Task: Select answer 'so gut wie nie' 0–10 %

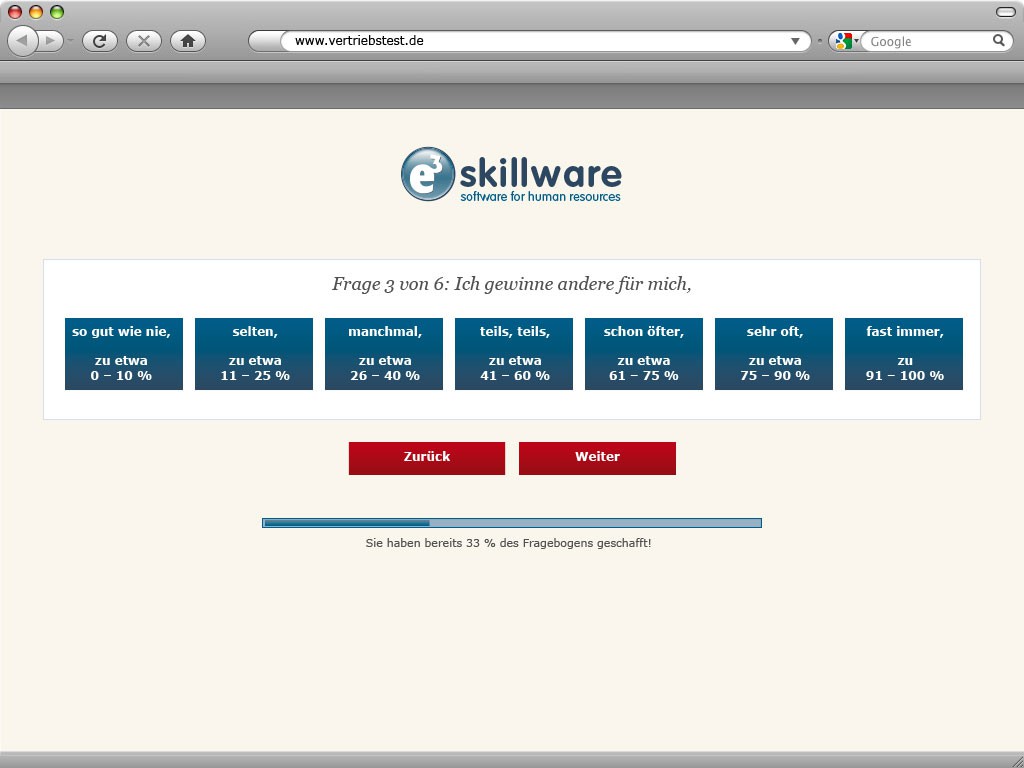Action: 124,354
